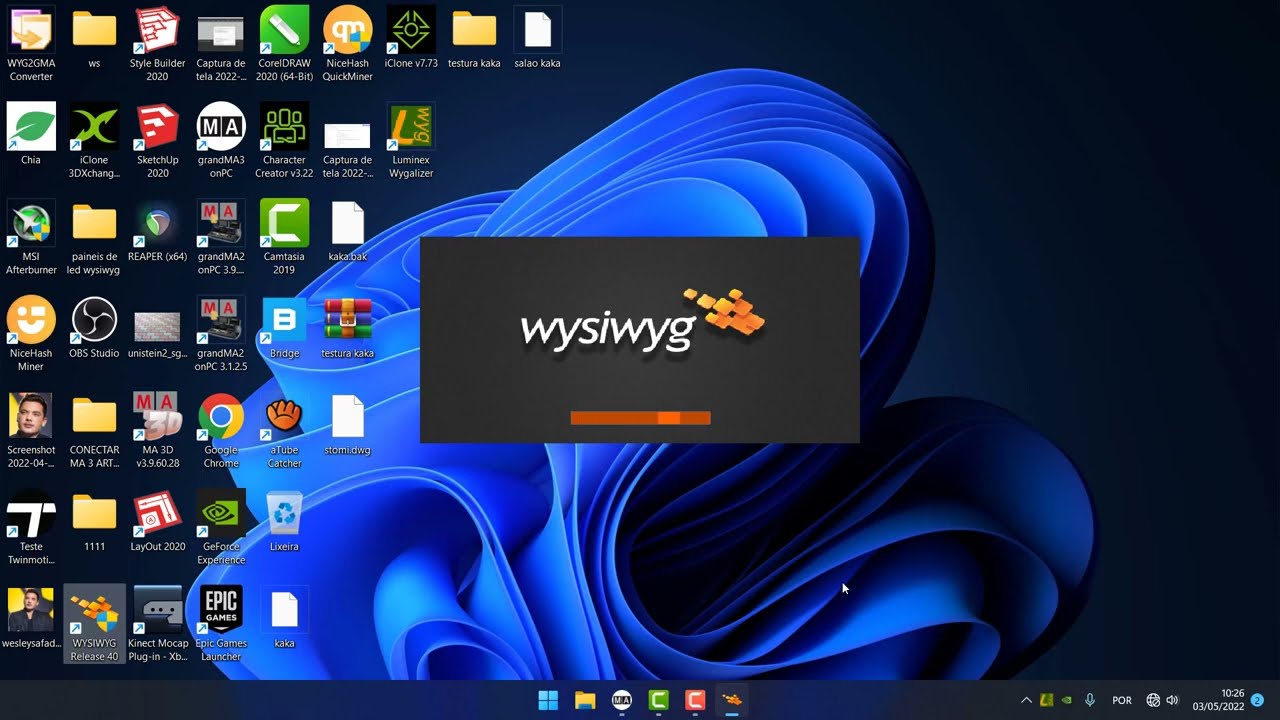Viewport: 1280px width, 720px height.
Task: Launch Character Creator v3.22 shortcut
Action: (x=284, y=141)
